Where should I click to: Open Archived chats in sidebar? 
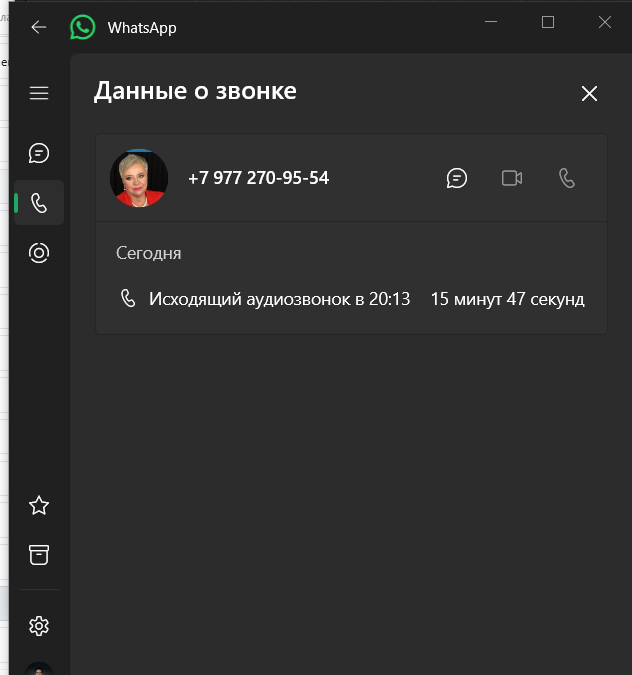39,555
